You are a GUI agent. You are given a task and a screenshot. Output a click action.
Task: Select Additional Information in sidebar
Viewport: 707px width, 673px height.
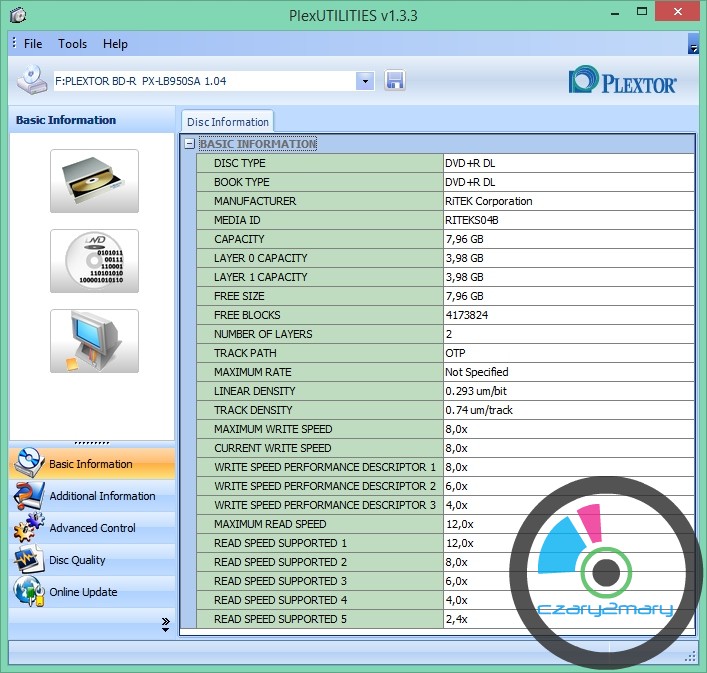click(x=102, y=496)
